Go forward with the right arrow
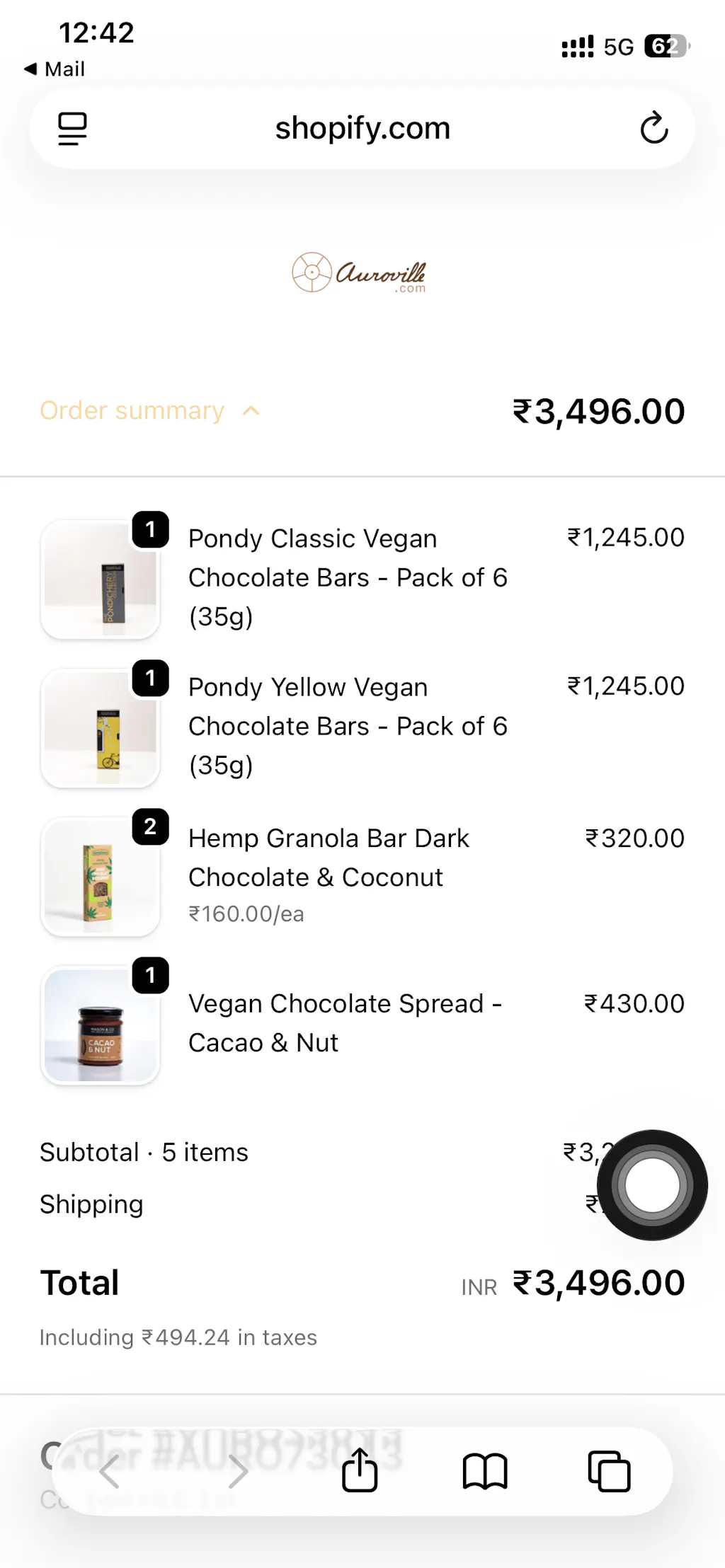Viewport: 725px width, 1568px height. [238, 1472]
